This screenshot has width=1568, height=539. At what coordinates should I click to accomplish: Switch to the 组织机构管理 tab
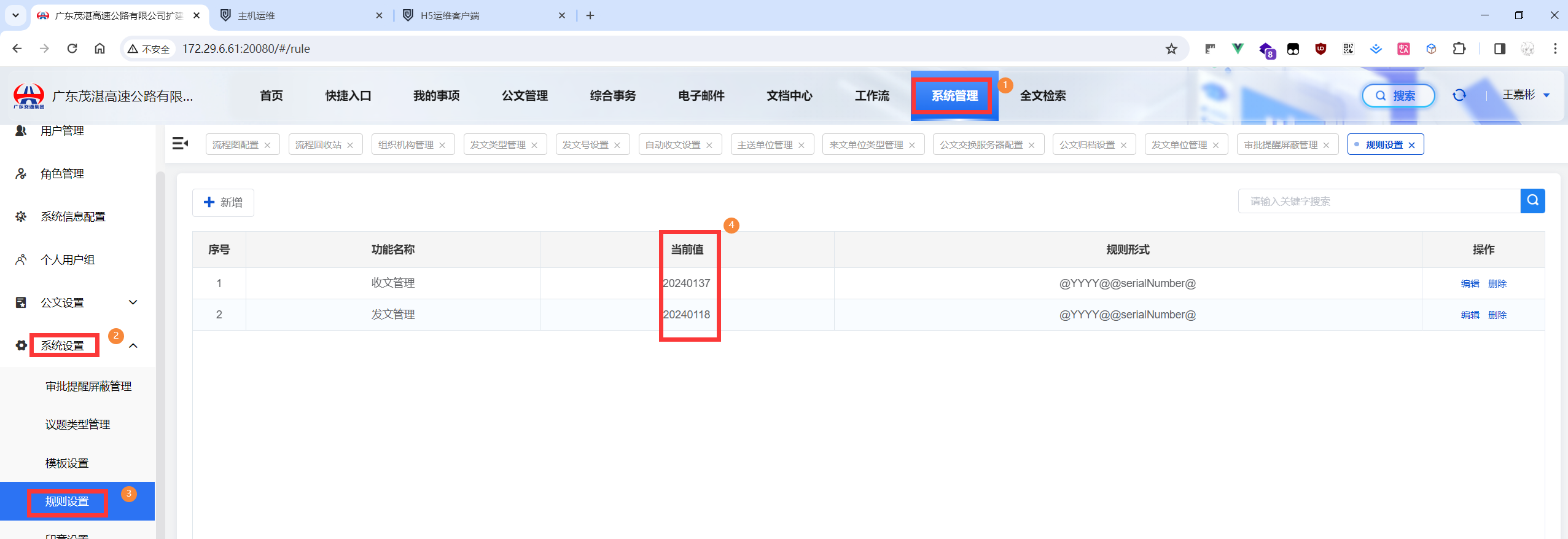pyautogui.click(x=406, y=144)
